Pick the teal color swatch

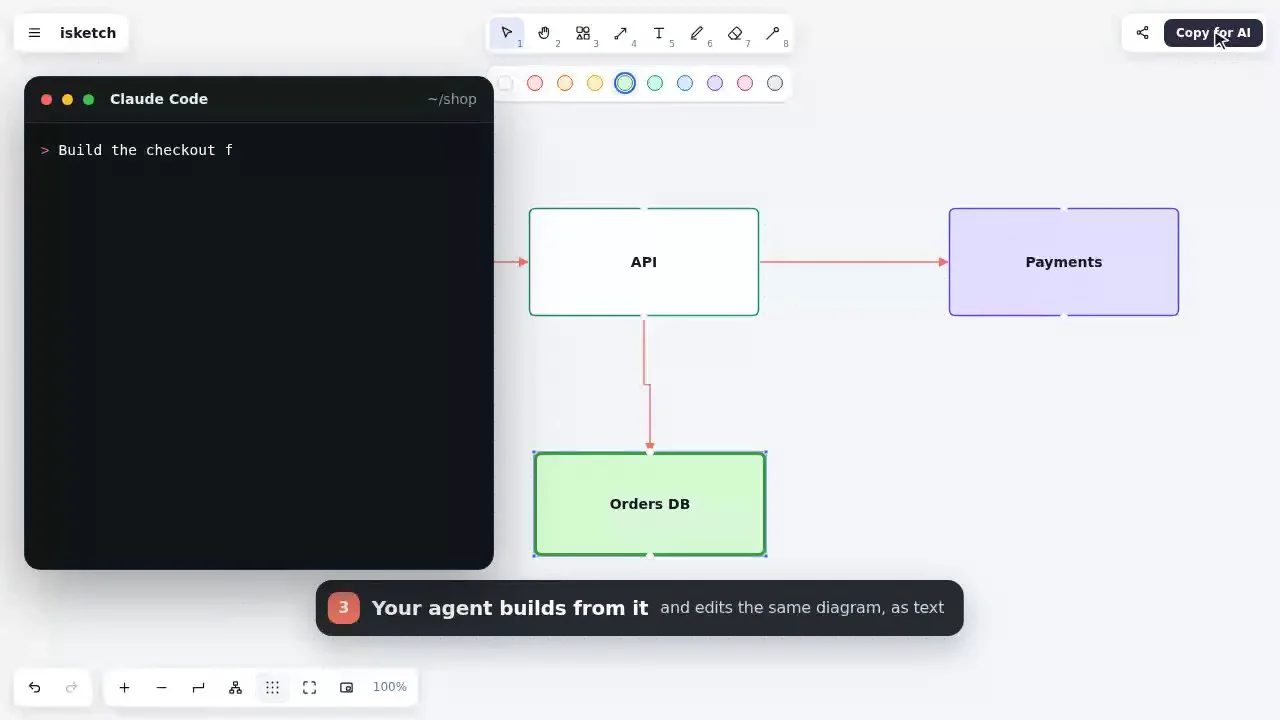(x=655, y=83)
